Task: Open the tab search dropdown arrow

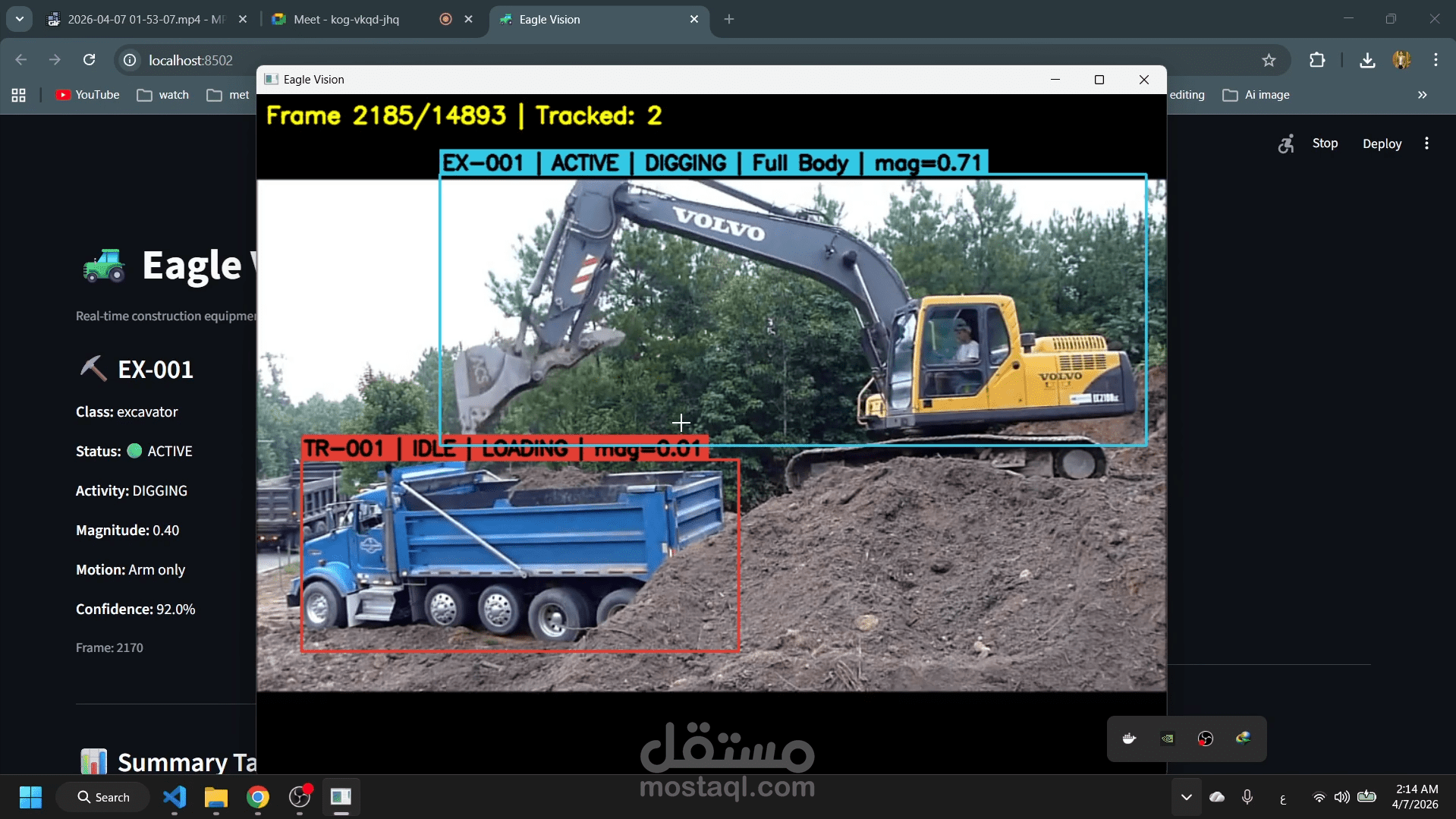Action: [x=20, y=19]
